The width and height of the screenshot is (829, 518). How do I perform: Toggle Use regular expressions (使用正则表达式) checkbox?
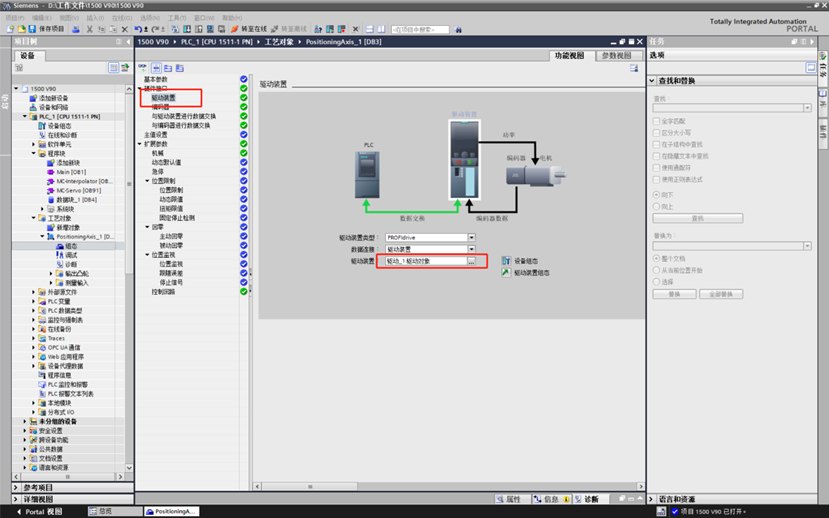coord(656,179)
